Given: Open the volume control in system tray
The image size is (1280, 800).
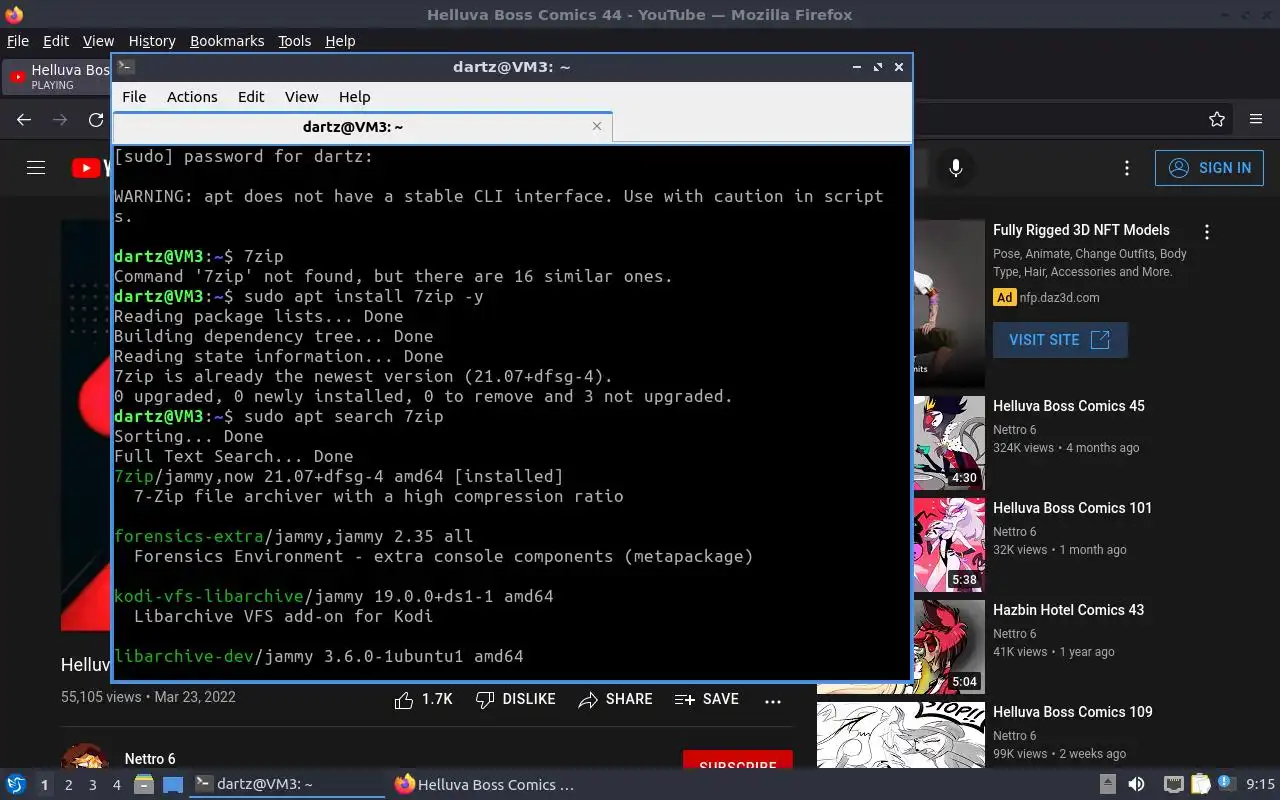Looking at the screenshot, I should 1136,785.
